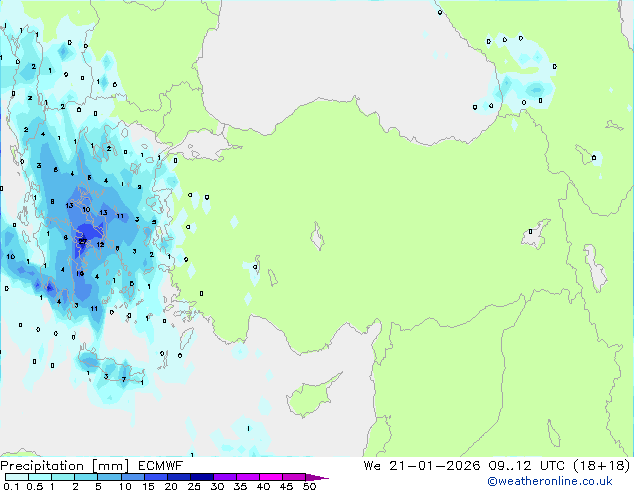
Task: Click the '16' precipitation value on map
Action: click(x=80, y=274)
